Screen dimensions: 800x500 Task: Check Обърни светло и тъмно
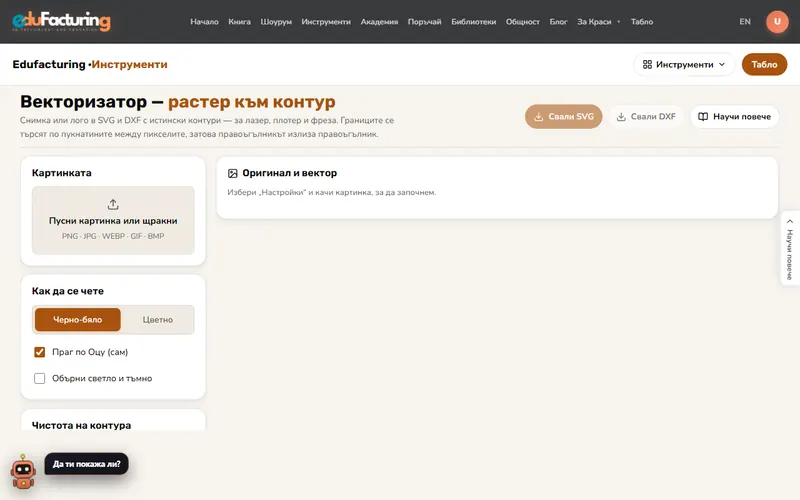click(39, 379)
